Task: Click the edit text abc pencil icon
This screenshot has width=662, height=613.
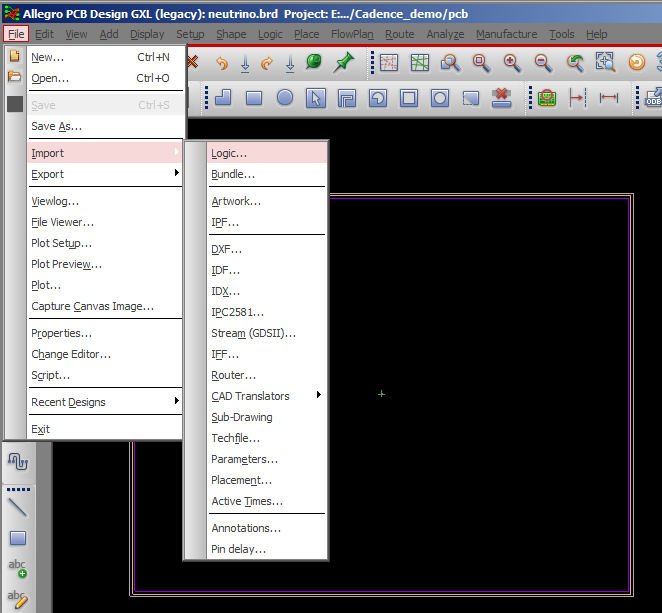Action: coord(17,599)
